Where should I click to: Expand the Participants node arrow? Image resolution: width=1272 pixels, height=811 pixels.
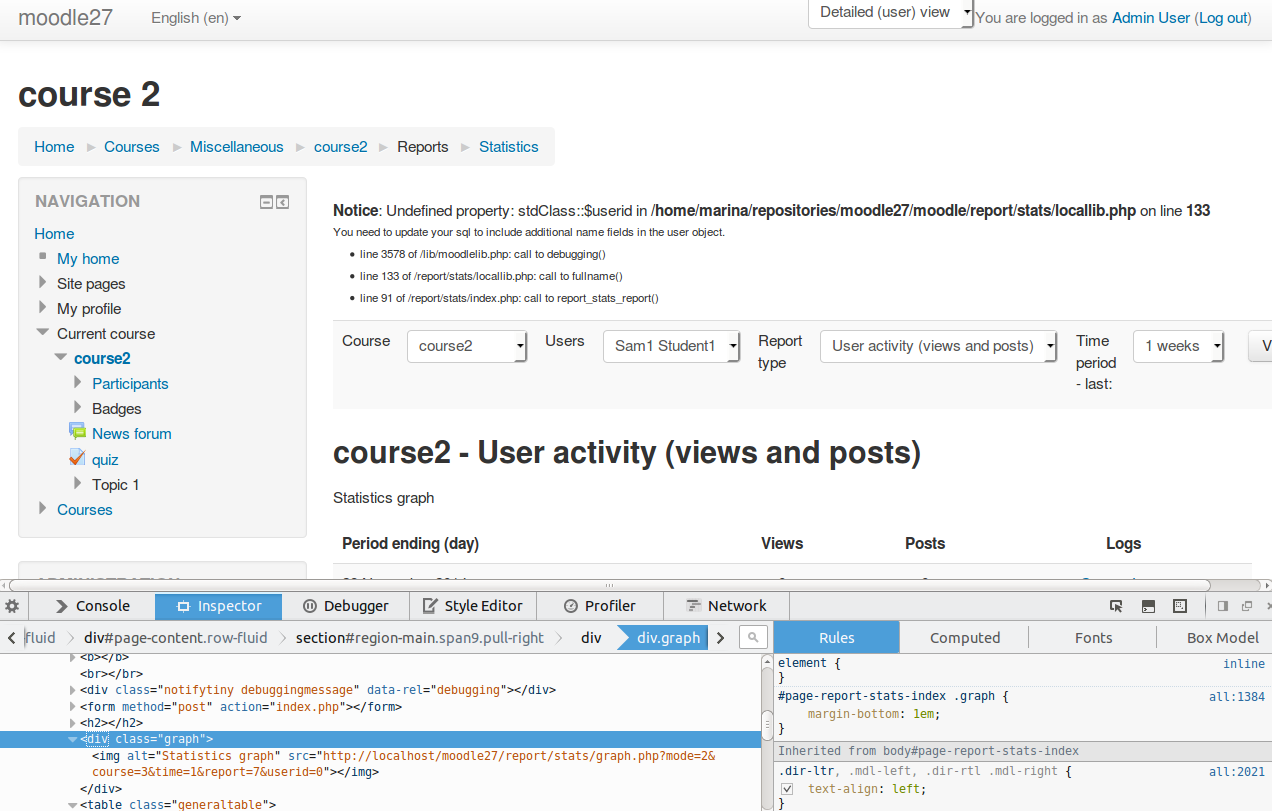coord(78,383)
